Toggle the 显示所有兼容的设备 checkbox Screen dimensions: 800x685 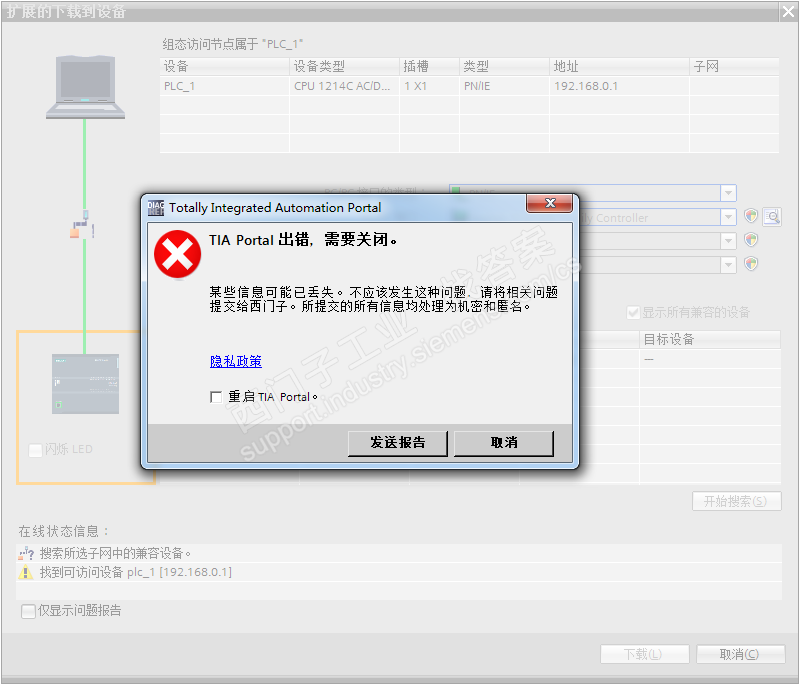(633, 313)
